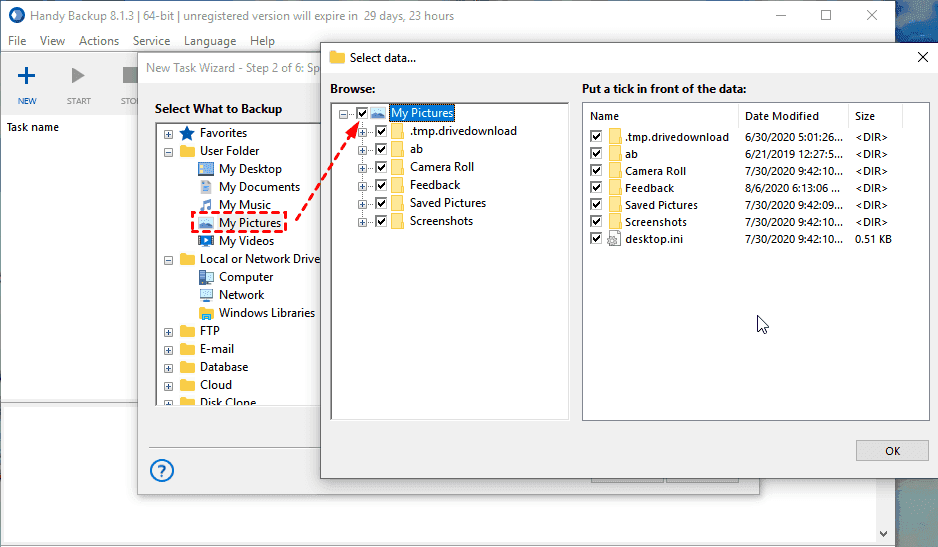
Task: Select the User Folder icon
Action: 187,151
